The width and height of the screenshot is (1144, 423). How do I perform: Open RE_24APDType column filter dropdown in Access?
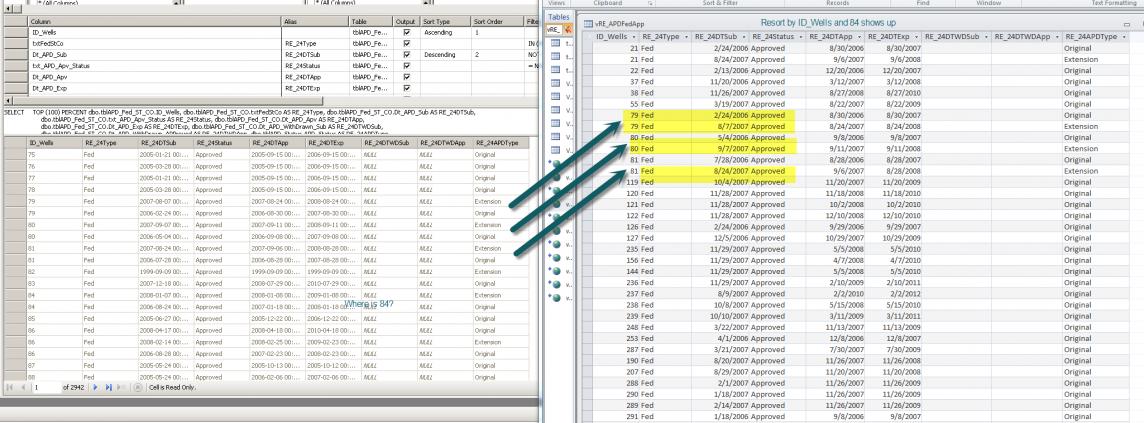(x=1126, y=36)
